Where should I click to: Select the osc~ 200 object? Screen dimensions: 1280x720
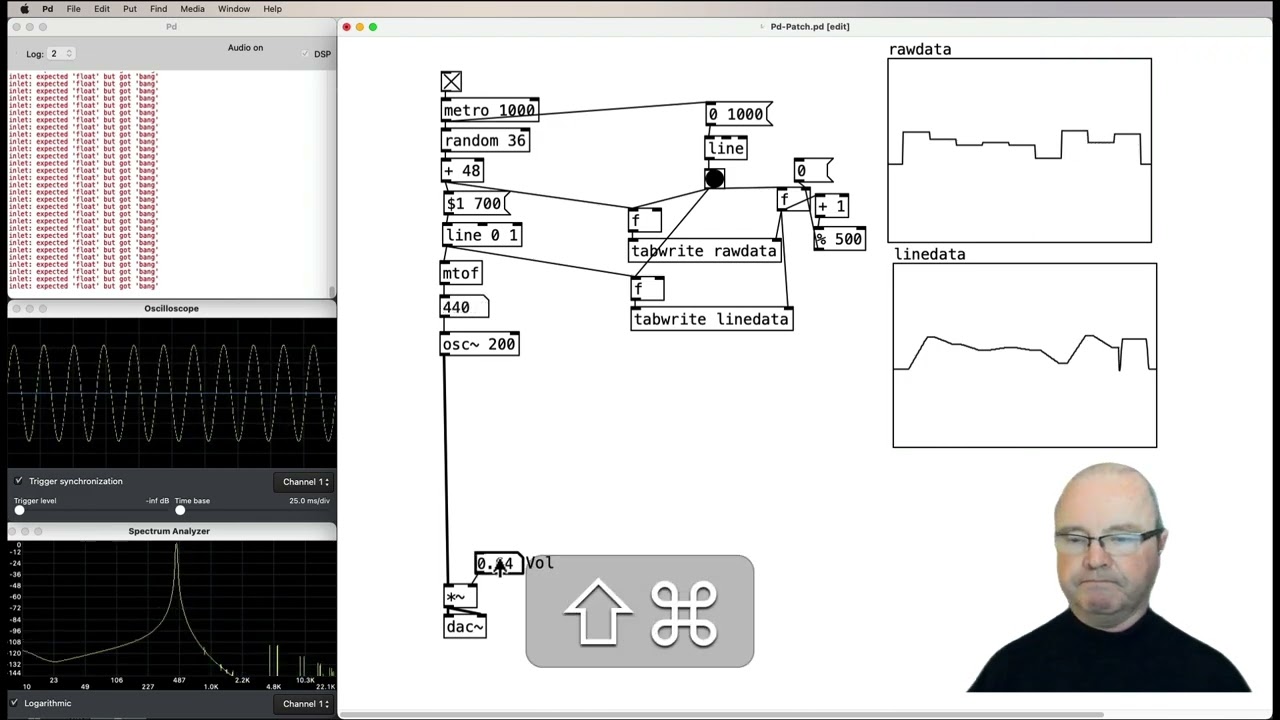[x=480, y=345]
